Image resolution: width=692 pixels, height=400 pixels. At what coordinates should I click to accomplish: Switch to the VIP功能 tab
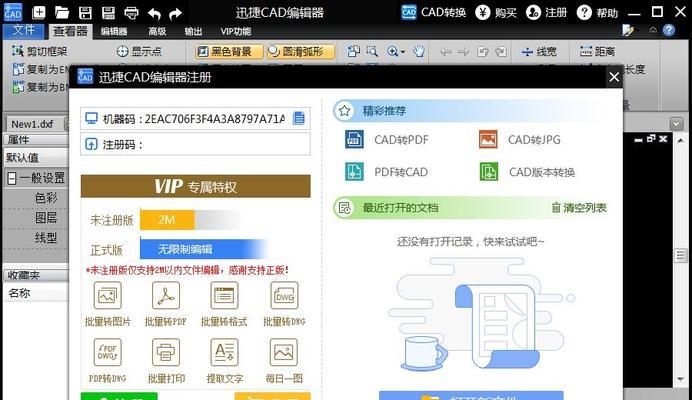pyautogui.click(x=236, y=31)
